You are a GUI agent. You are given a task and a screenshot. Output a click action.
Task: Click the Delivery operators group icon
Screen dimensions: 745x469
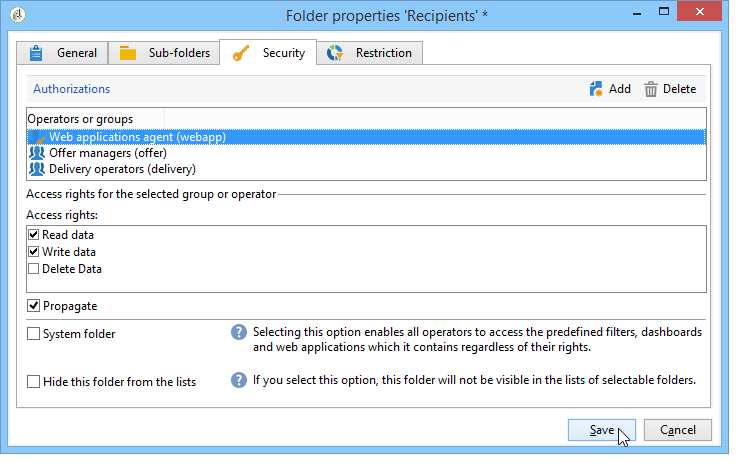[37, 169]
